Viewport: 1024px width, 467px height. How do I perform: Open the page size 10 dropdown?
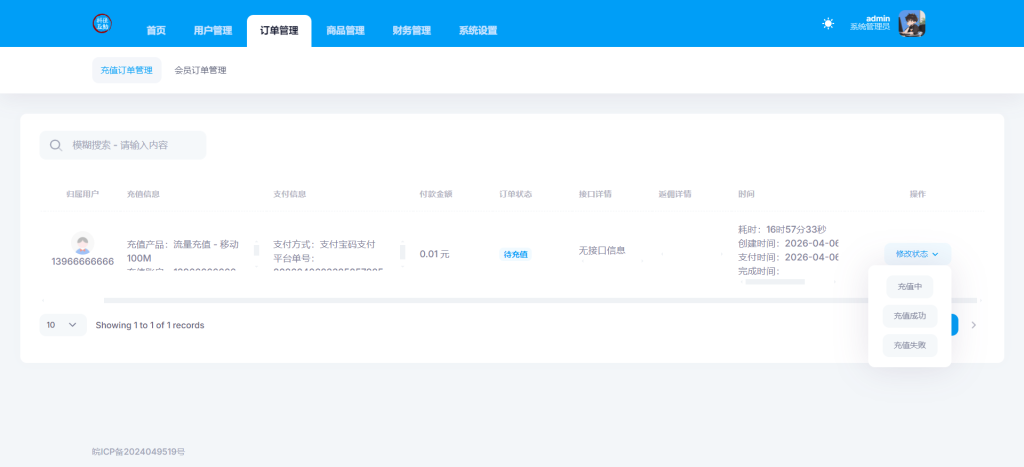(x=62, y=325)
